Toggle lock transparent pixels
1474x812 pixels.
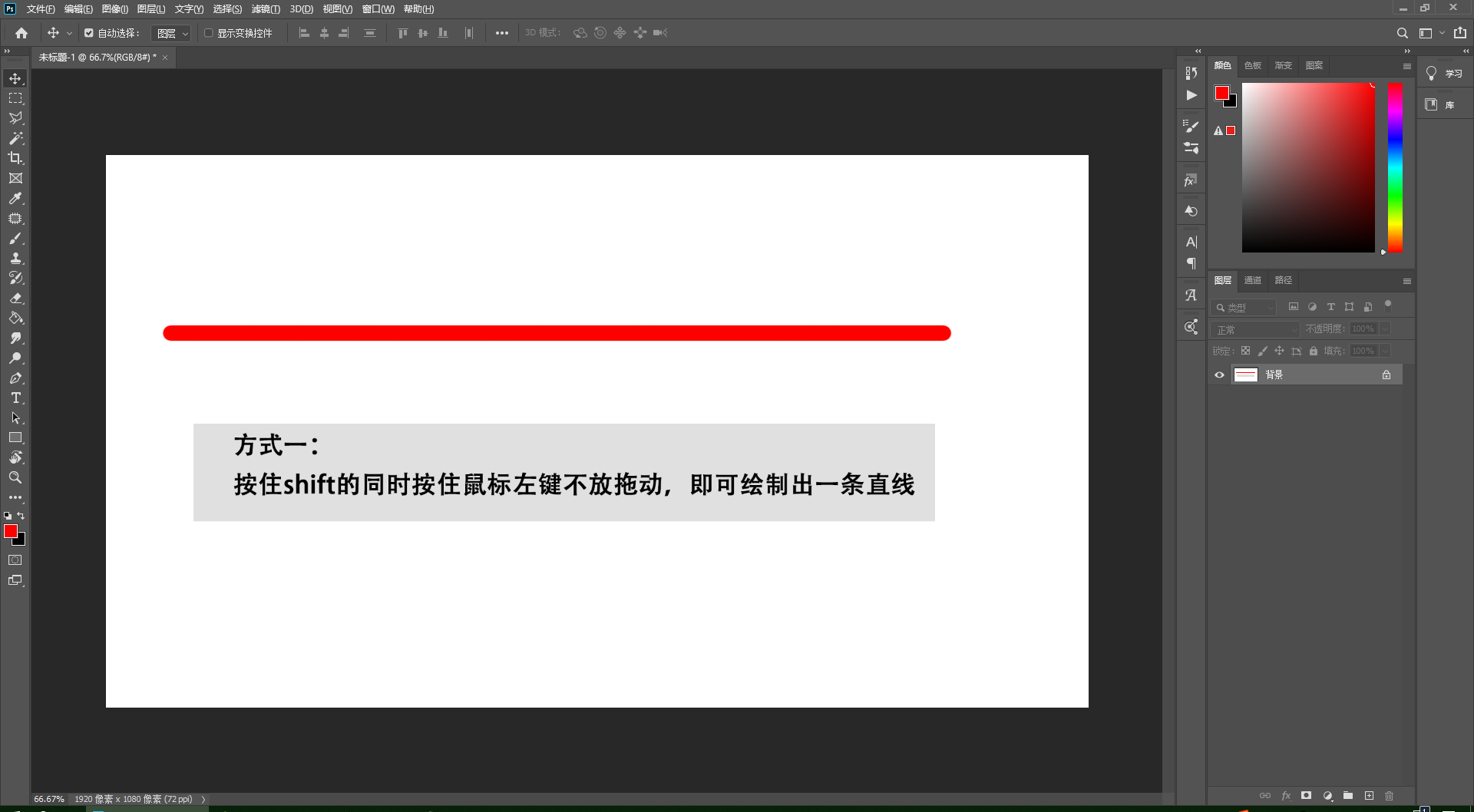pyautogui.click(x=1245, y=351)
